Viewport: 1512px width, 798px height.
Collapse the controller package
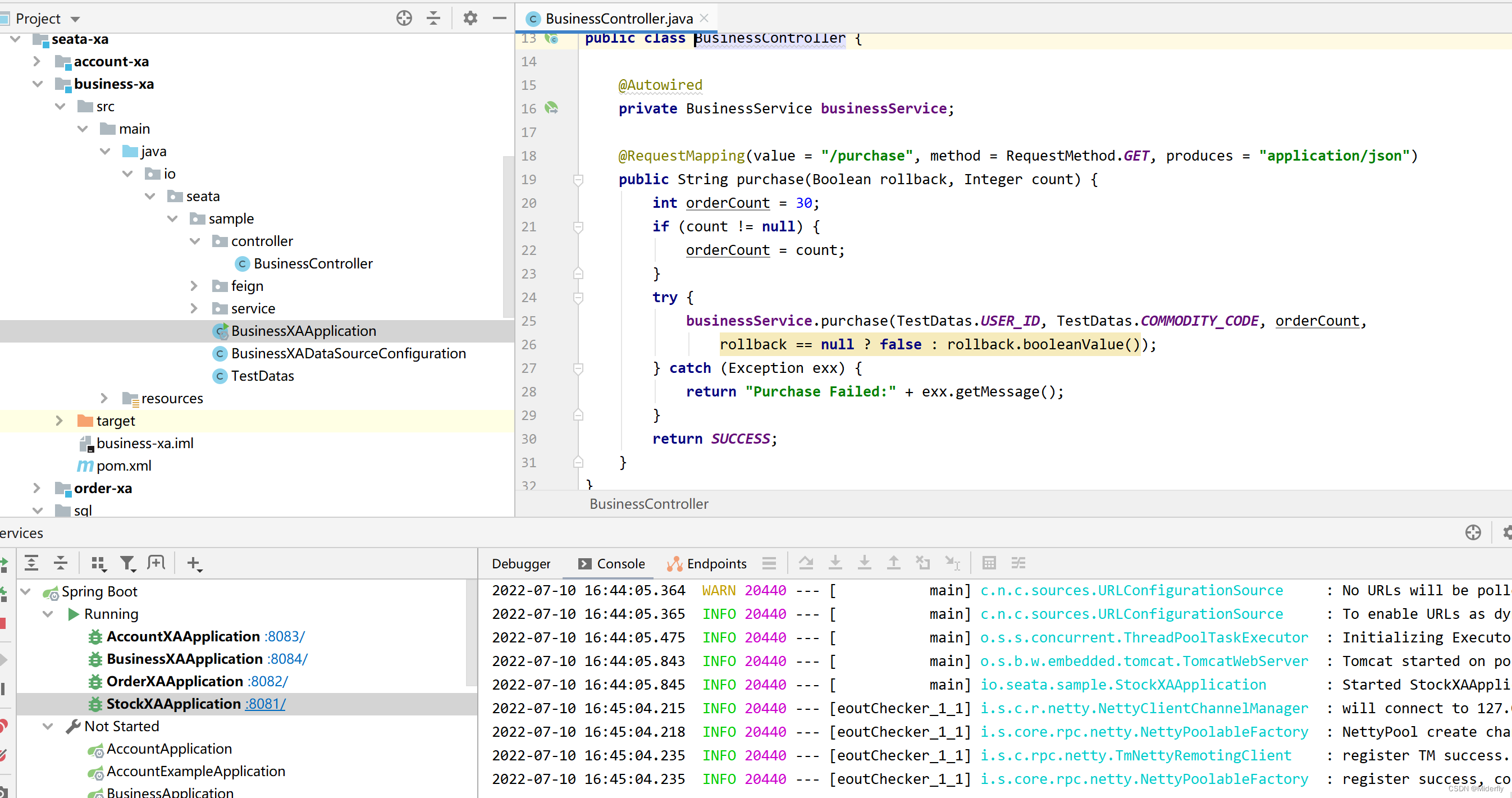point(195,241)
